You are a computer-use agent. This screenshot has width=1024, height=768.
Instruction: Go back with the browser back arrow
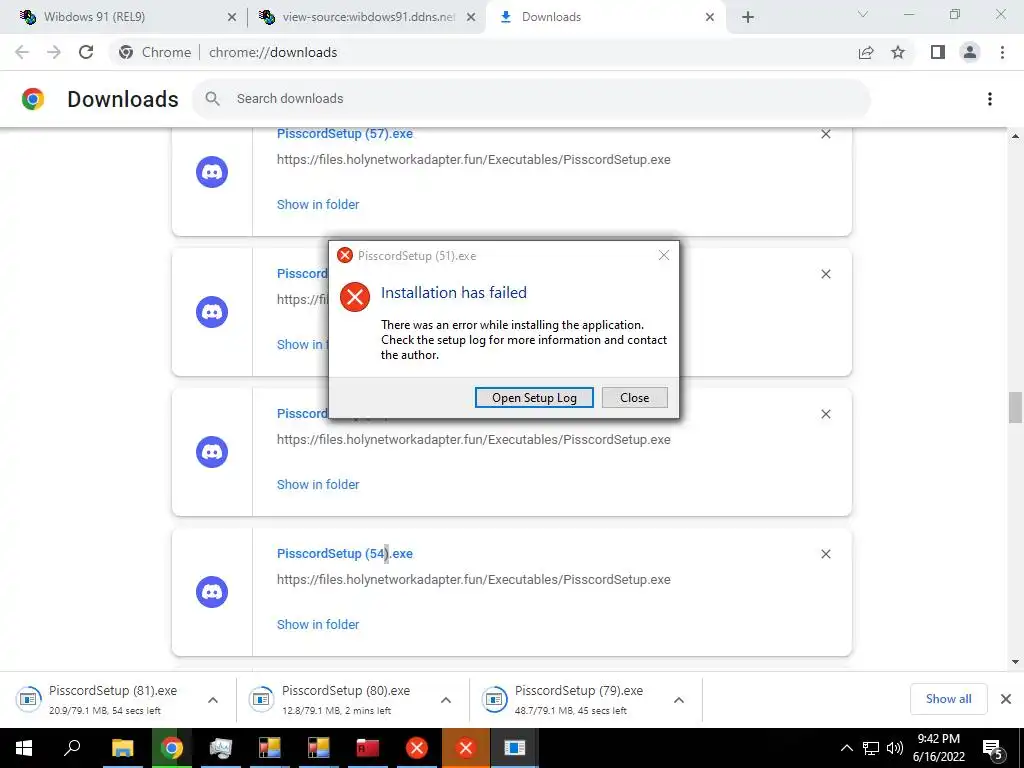(x=22, y=52)
